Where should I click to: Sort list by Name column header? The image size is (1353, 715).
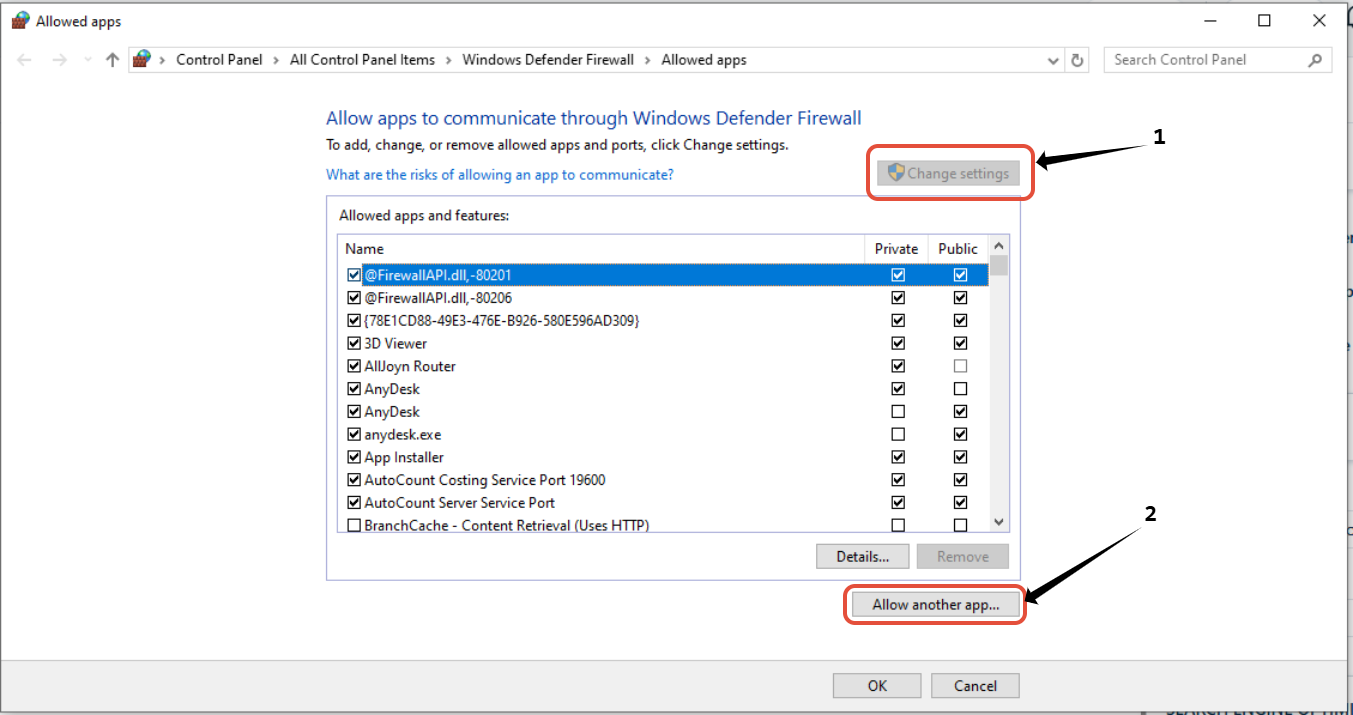pos(601,249)
